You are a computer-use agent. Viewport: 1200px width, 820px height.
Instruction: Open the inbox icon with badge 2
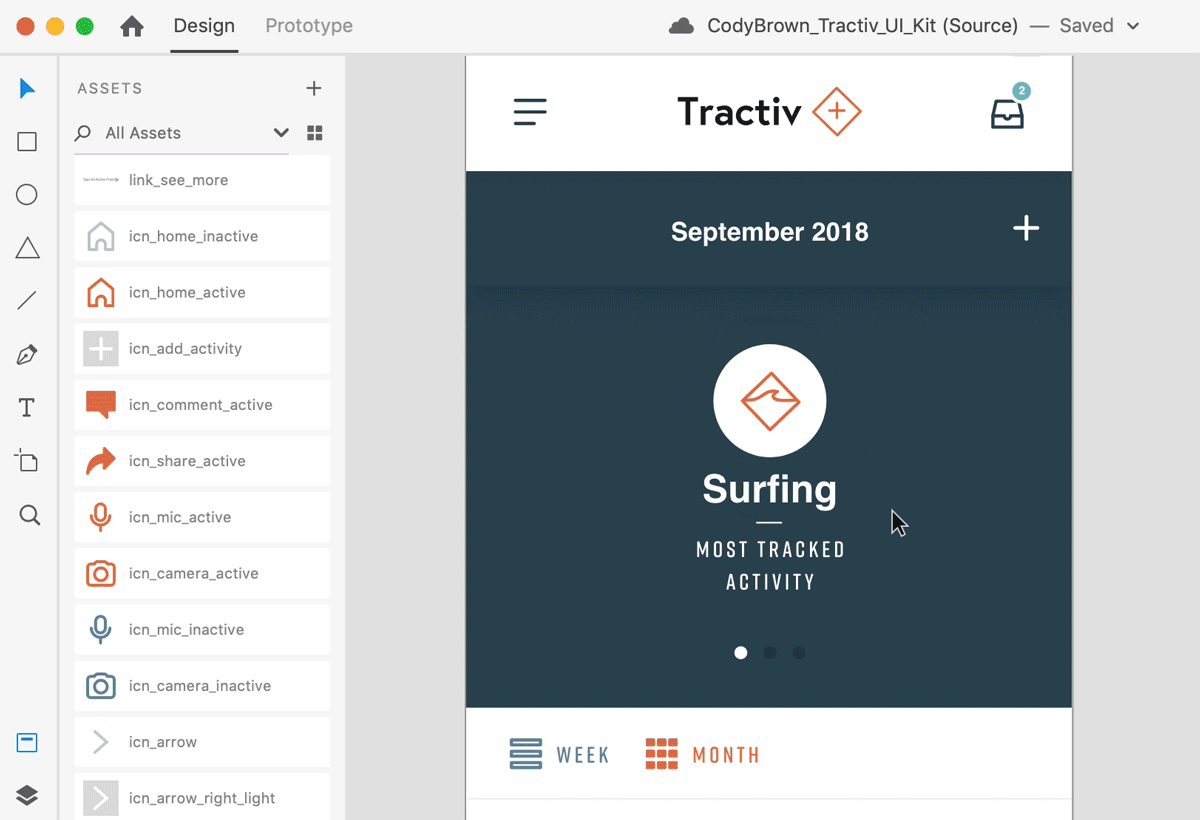[x=1008, y=112]
